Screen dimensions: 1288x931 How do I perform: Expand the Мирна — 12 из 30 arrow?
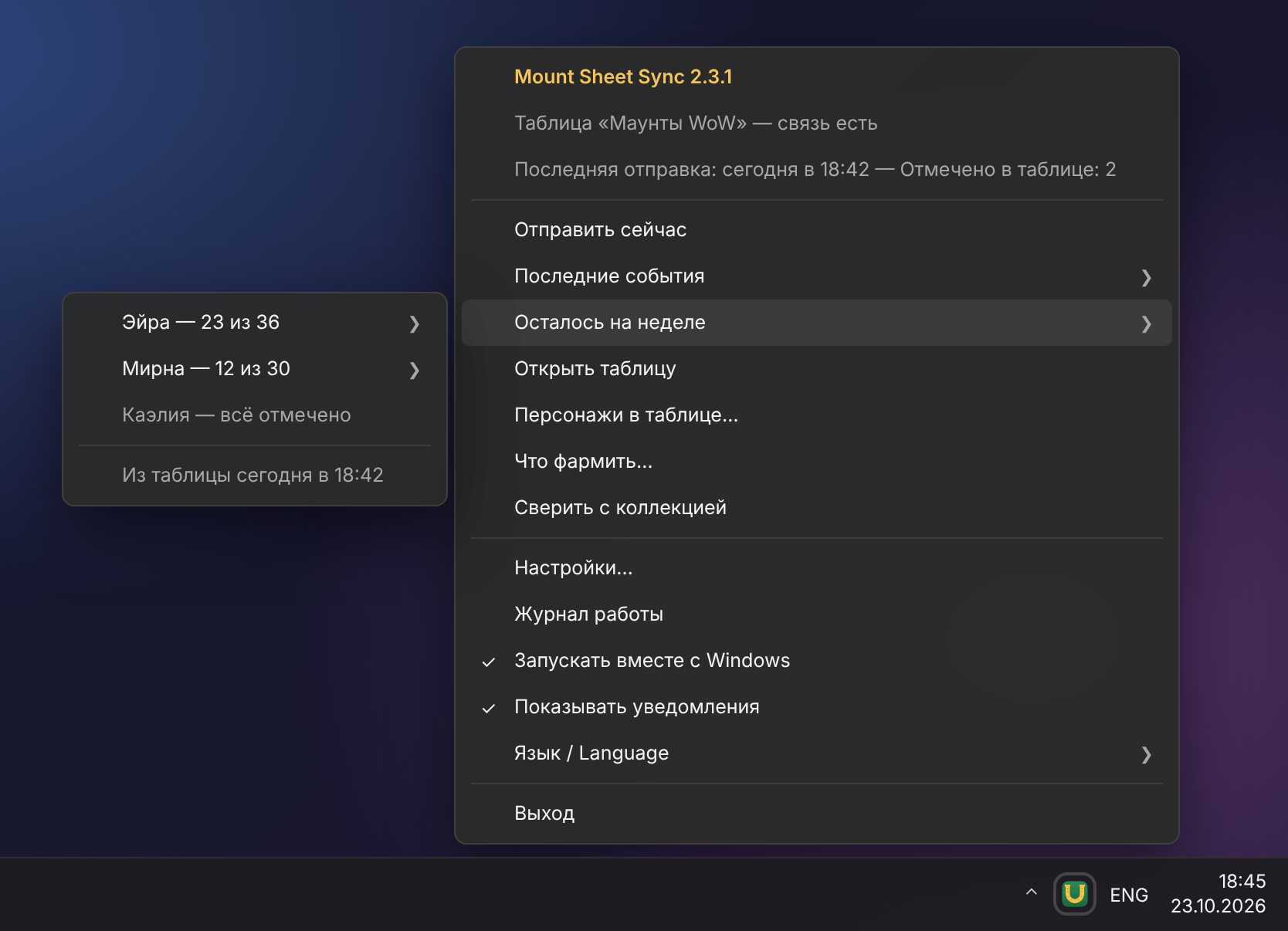[x=414, y=370]
